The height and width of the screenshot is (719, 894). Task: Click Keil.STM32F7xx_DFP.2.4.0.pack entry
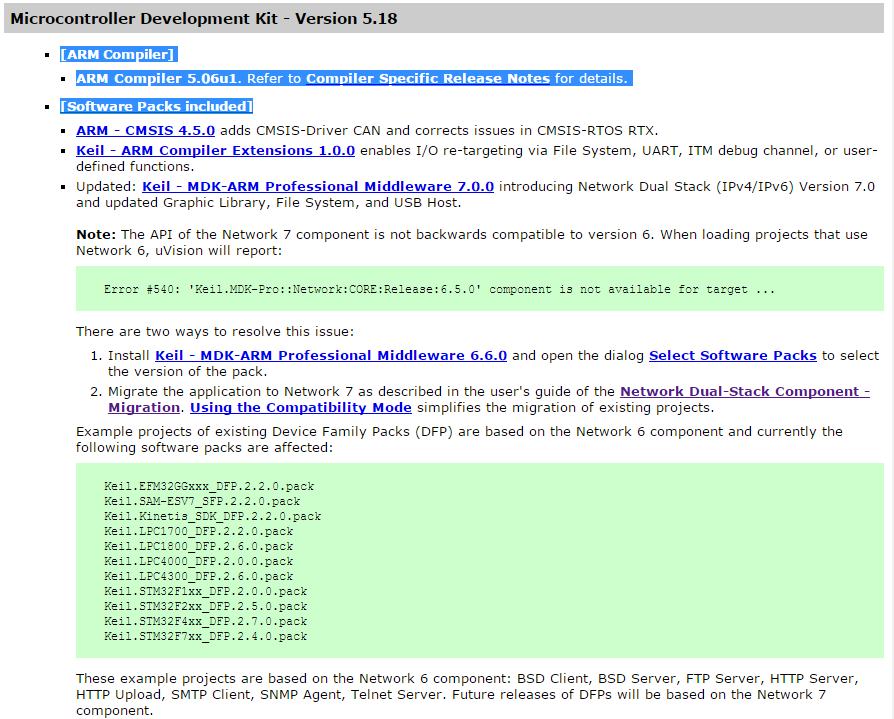coord(205,636)
